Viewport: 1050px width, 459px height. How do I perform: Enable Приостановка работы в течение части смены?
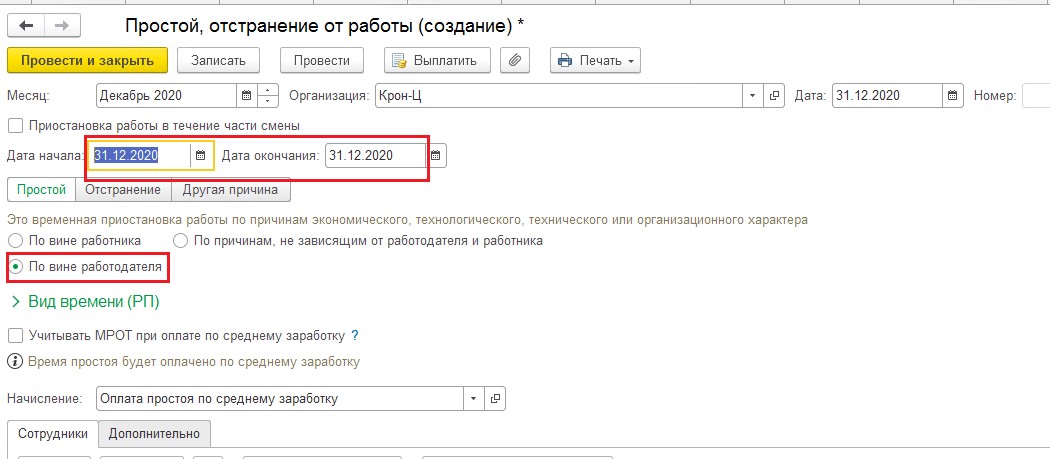click(15, 125)
